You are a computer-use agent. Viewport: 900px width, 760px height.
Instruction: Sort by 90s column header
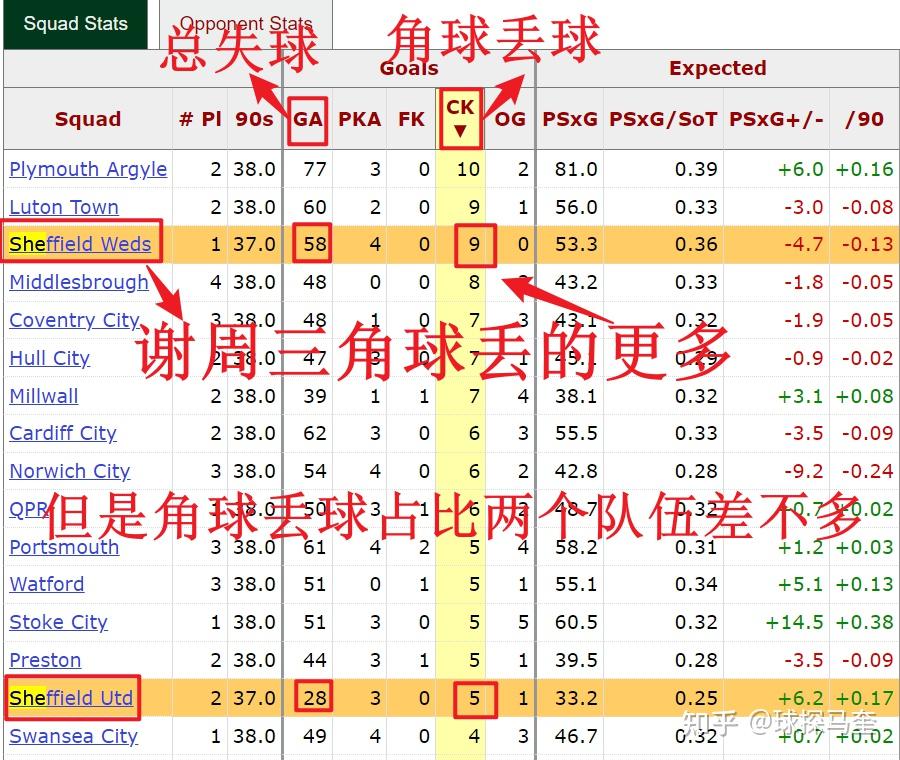point(254,119)
